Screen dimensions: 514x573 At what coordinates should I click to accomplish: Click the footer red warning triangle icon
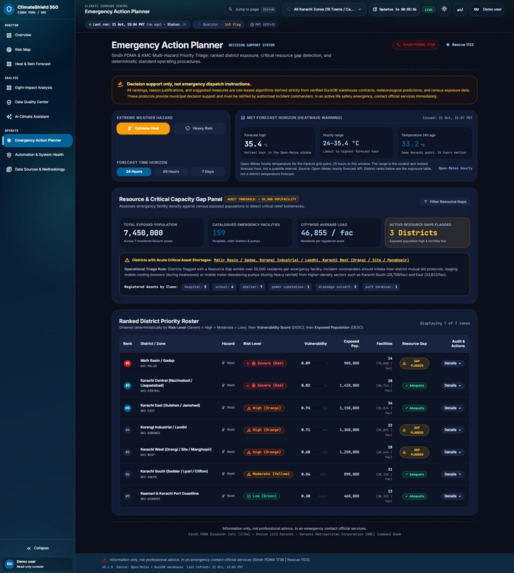click(x=105, y=560)
